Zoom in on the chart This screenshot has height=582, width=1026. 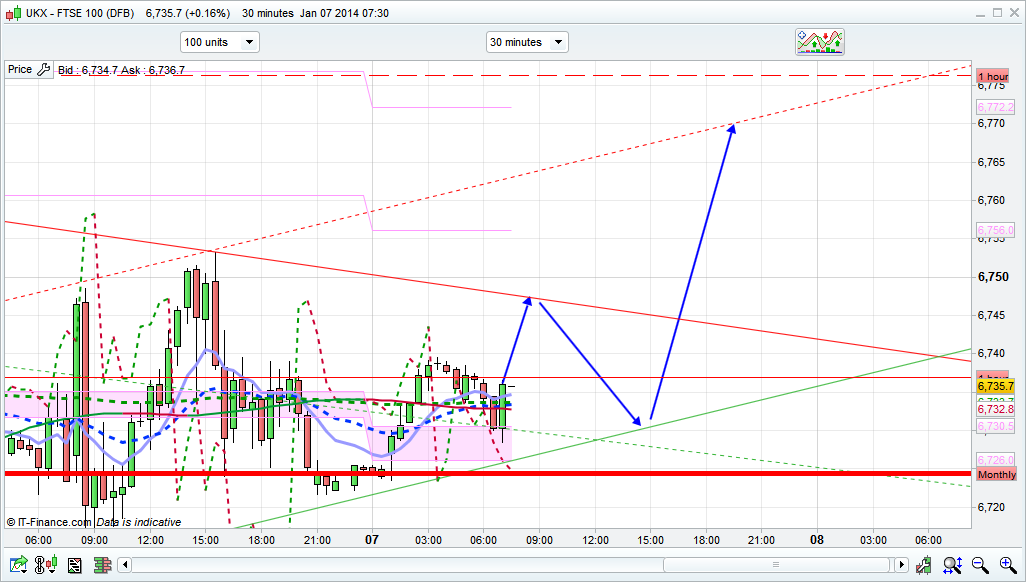(1006, 566)
